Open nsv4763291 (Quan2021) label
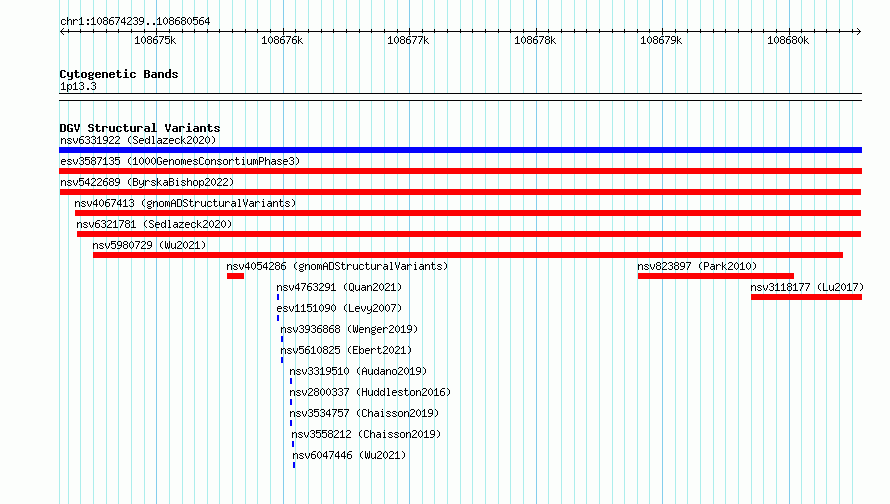Viewport: 890px width, 504px height. click(339, 287)
